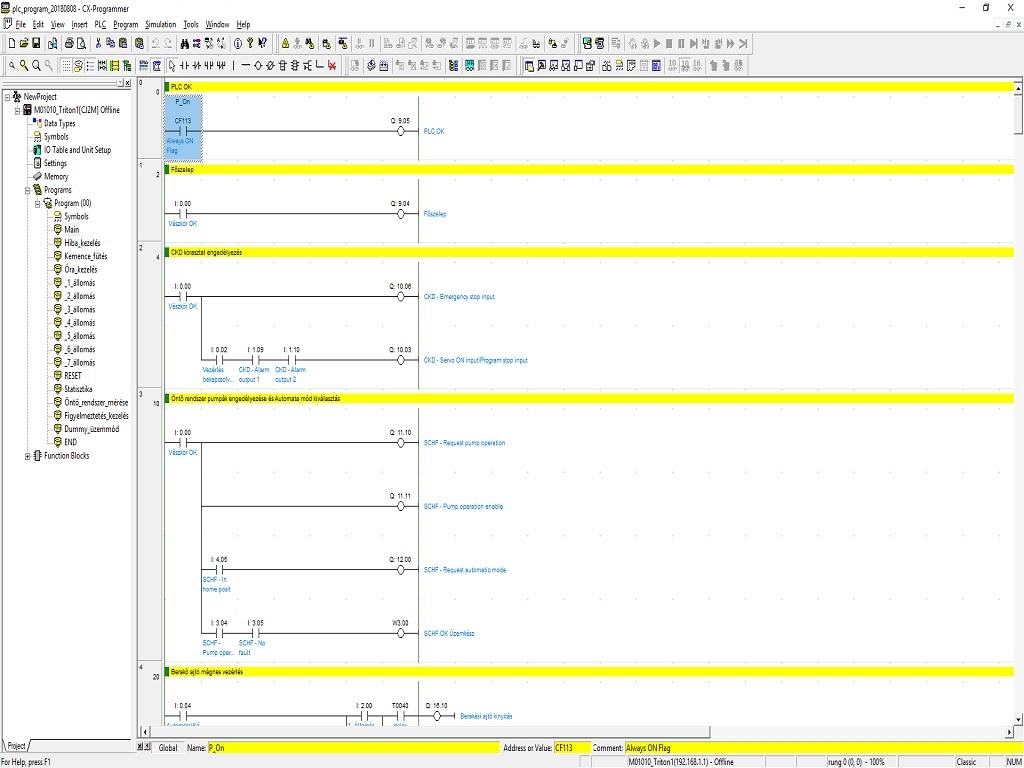The width and height of the screenshot is (1024, 768).
Task: Open the Program menu
Action: click(126, 25)
